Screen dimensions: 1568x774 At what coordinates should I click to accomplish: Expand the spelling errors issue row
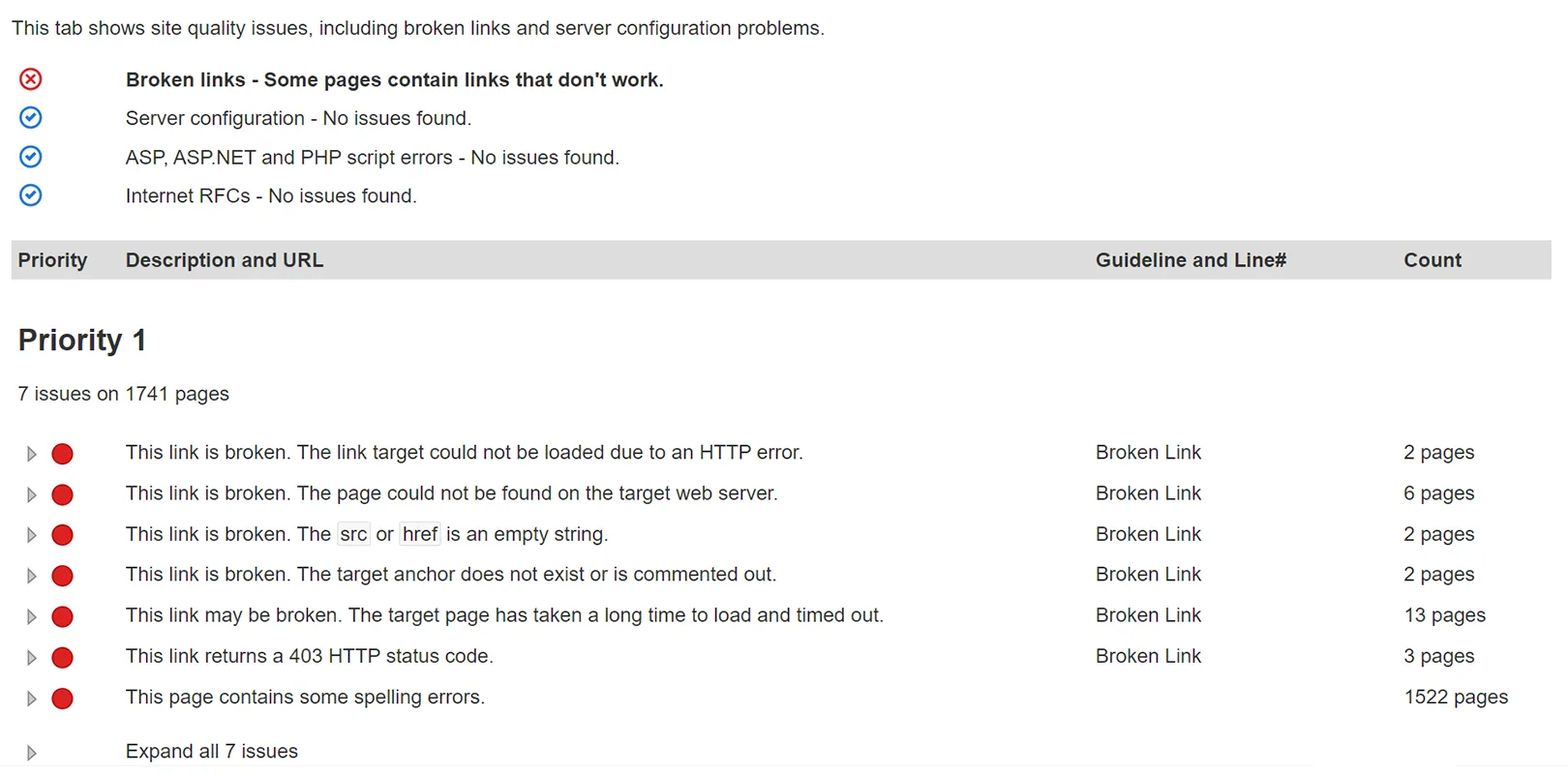pos(30,698)
